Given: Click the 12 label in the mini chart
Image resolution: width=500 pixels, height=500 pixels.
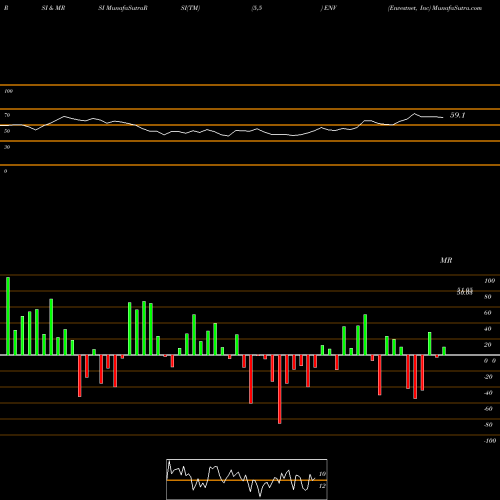Looking at the screenshot, I should pyautogui.click(x=322, y=486).
